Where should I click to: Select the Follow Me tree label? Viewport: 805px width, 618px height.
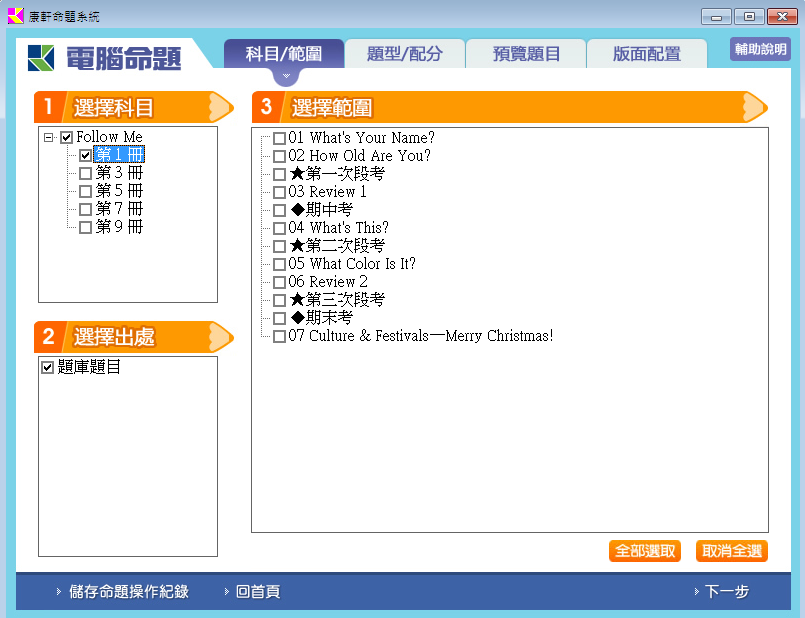pos(109,137)
